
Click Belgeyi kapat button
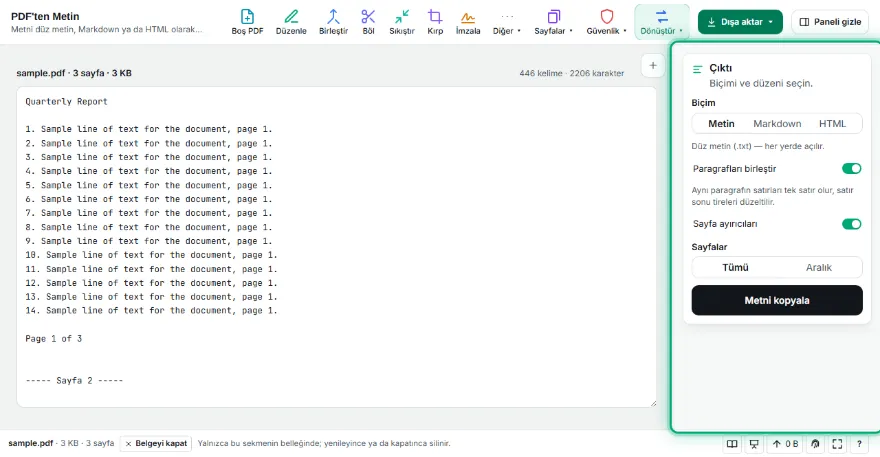click(x=155, y=444)
